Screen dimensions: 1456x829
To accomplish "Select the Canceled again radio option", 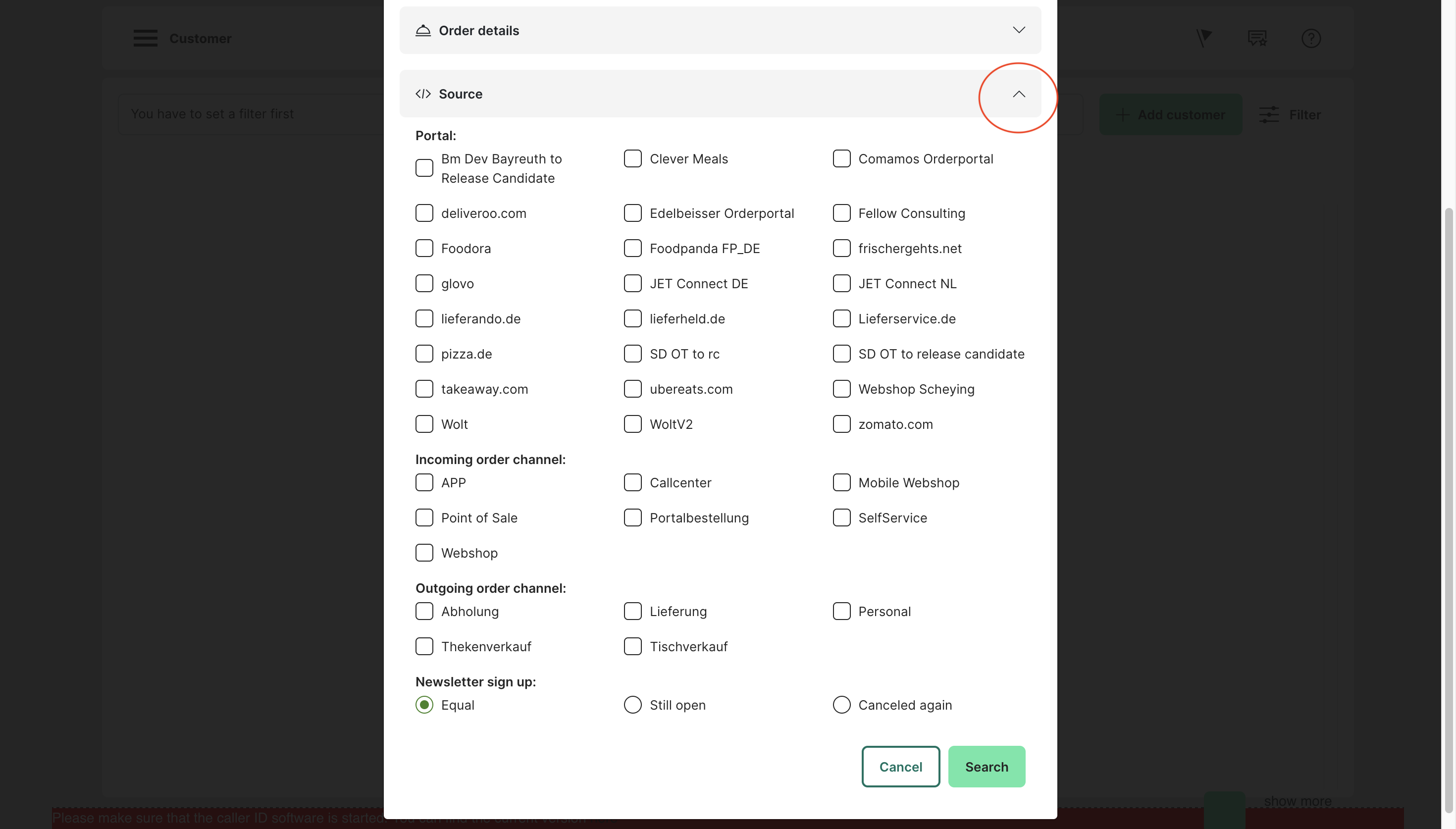I will [841, 705].
